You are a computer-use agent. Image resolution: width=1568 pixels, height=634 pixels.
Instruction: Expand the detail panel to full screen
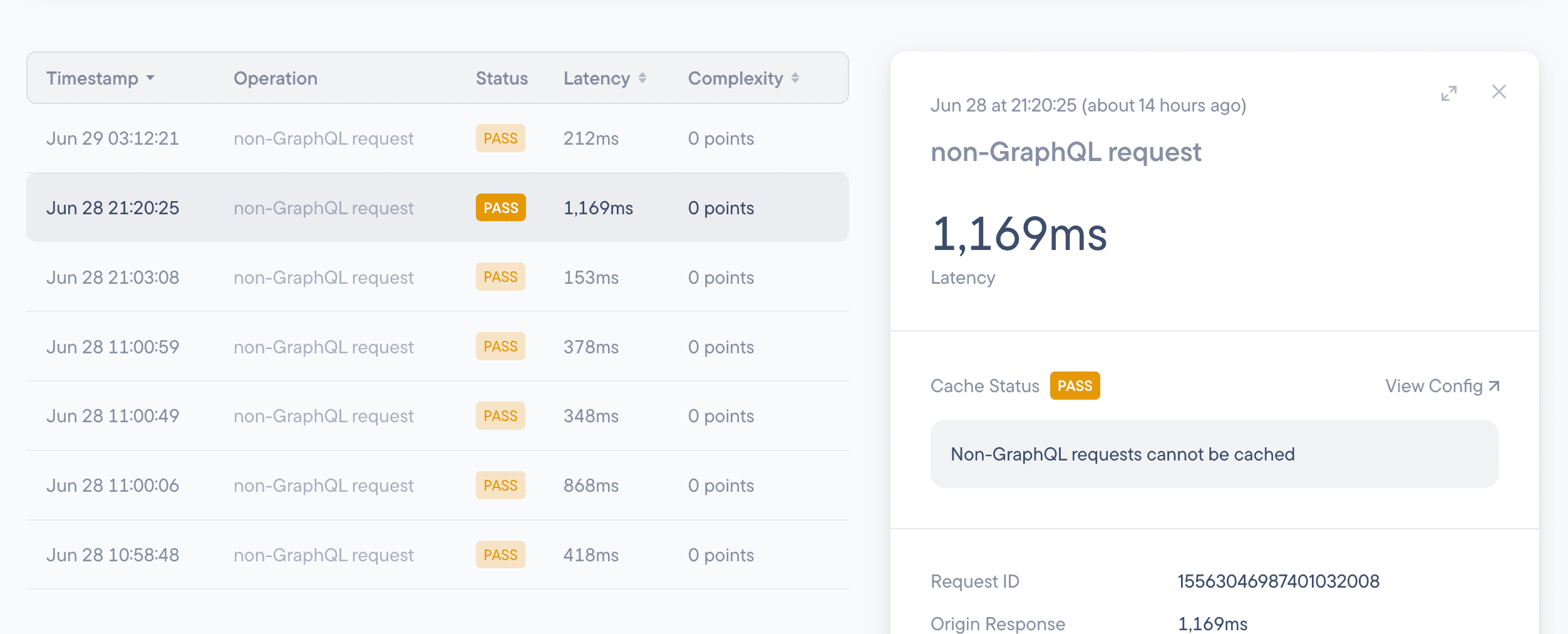point(1450,93)
